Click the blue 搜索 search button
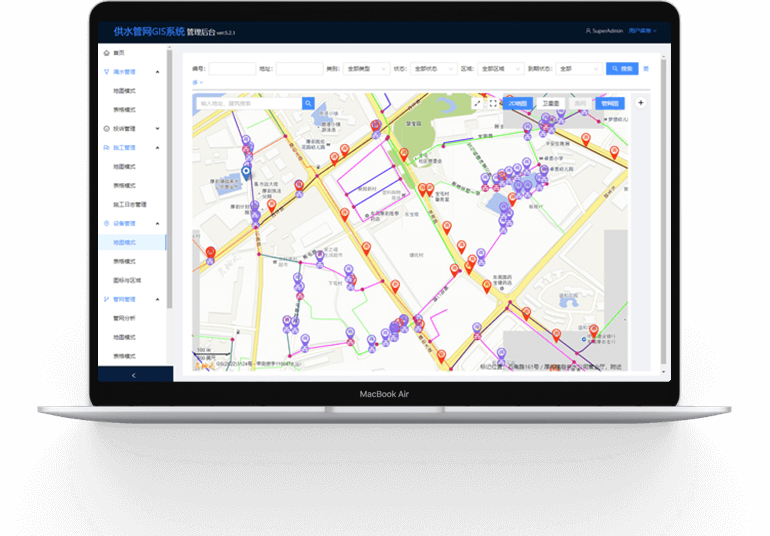The width and height of the screenshot is (770, 536). point(621,69)
